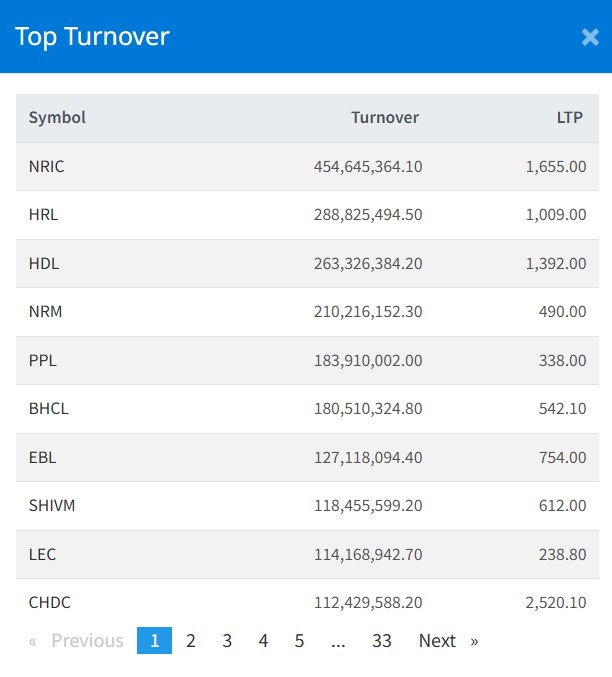
Task: Open page 3 of results
Action: coord(227,641)
